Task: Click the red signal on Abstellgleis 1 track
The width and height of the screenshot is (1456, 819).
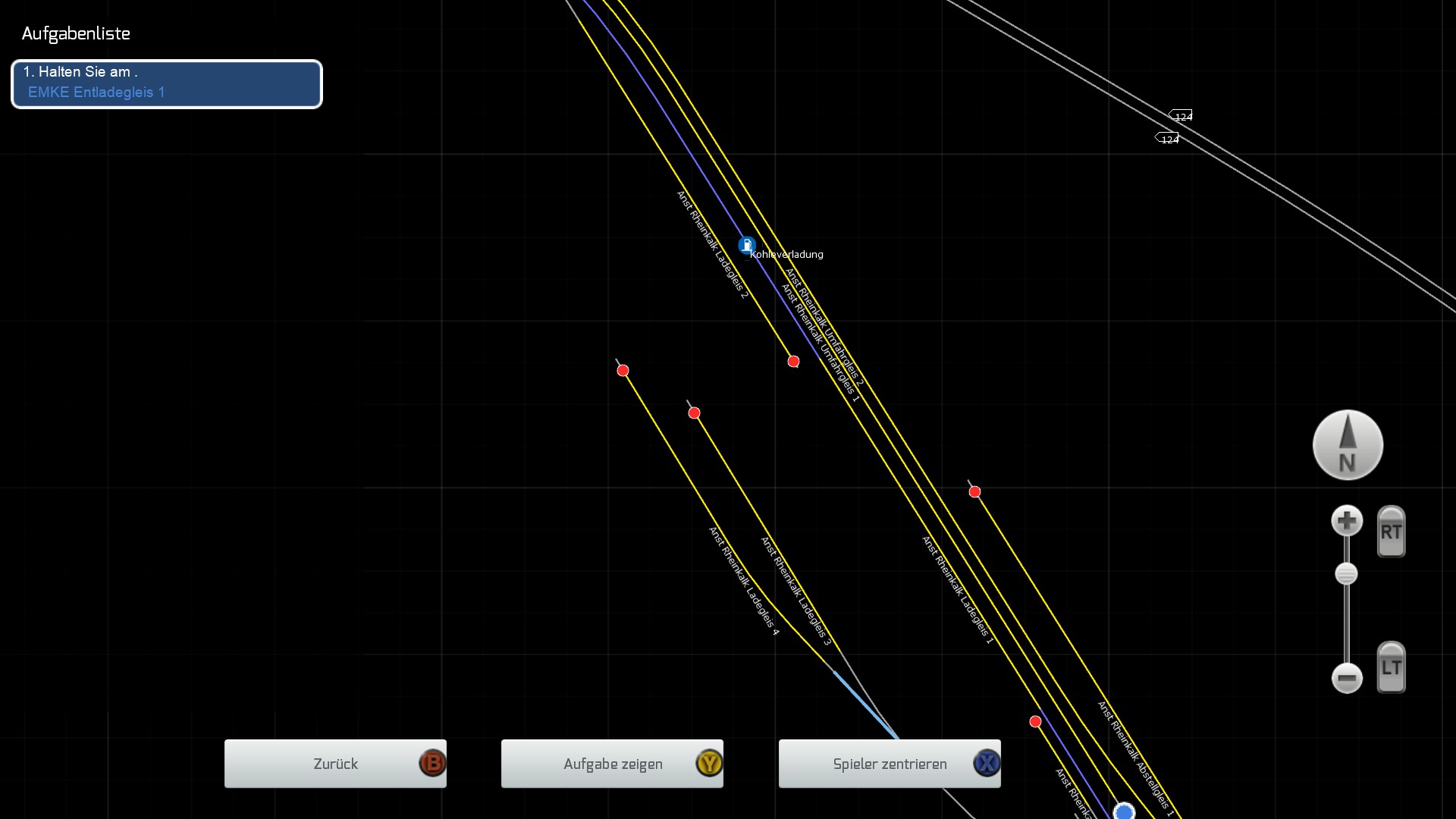Action: pyautogui.click(x=974, y=492)
